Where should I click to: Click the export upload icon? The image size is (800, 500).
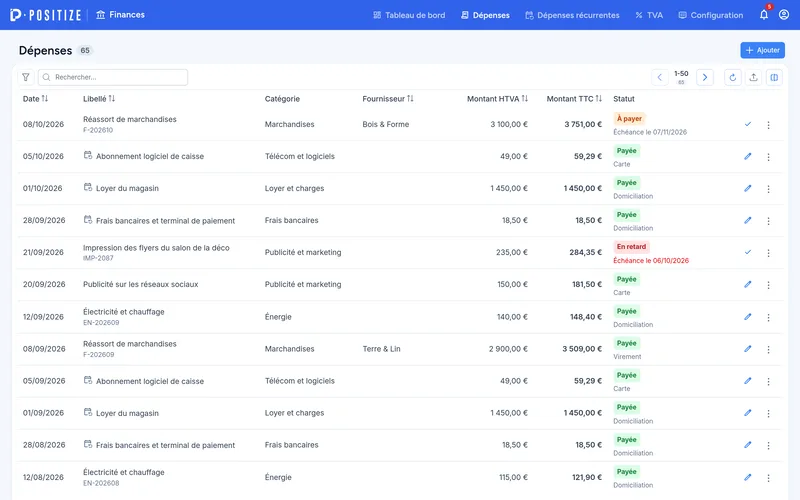coord(754,78)
